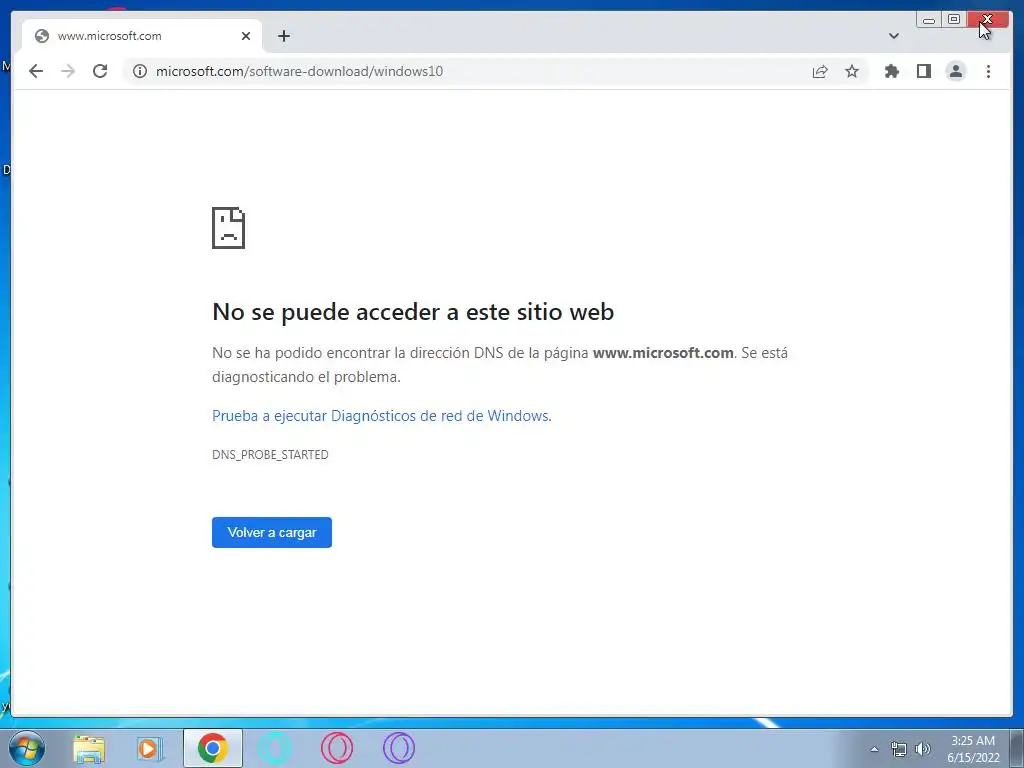
Task: Open the volume speaker tray icon
Action: tap(923, 749)
